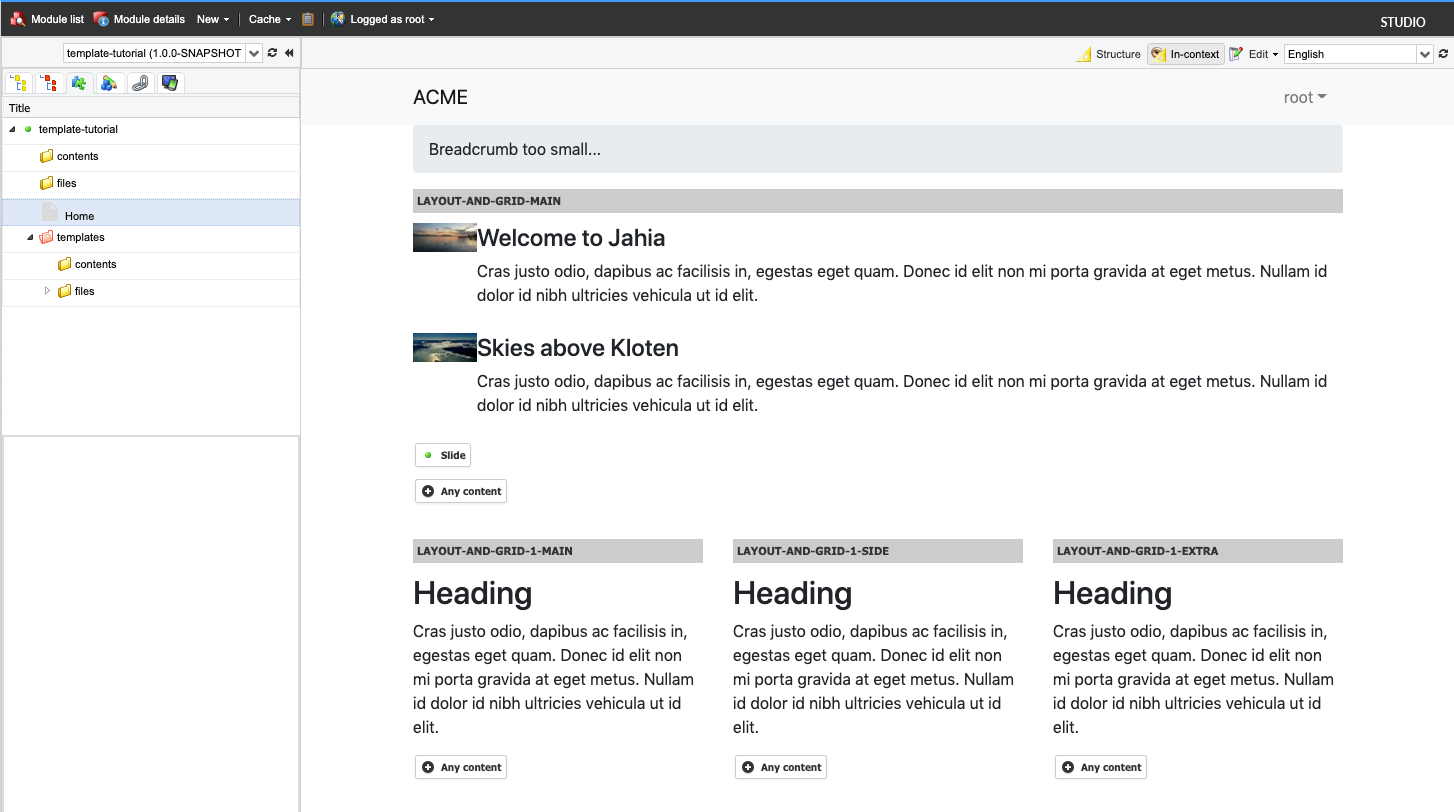Screen dimensions: 1454x812
Task: Open the Cache menu
Action: pyautogui.click(x=269, y=19)
